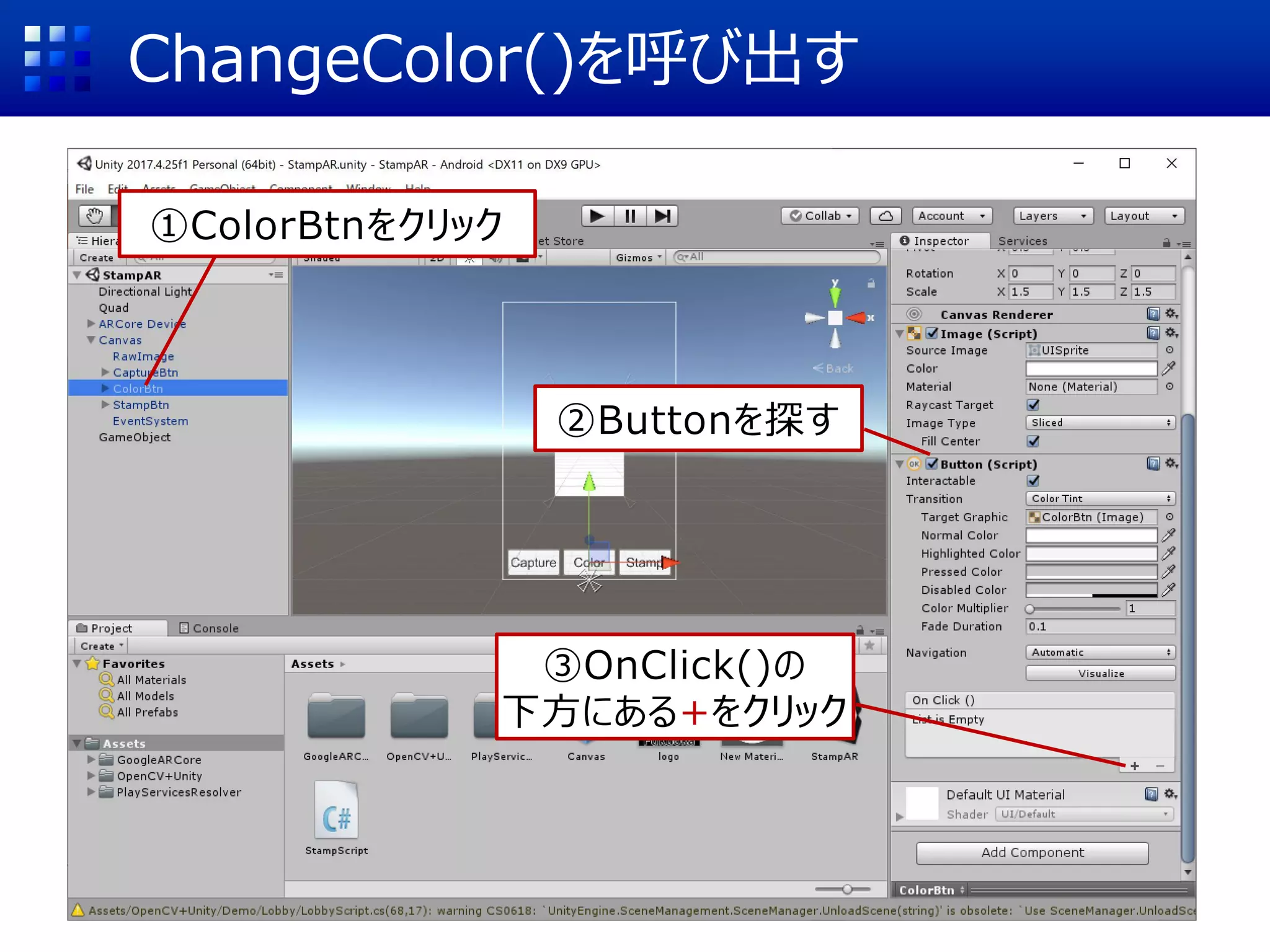The width and height of the screenshot is (1270, 952).
Task: Open Shader UI/Default dropdown
Action: coord(1085,814)
